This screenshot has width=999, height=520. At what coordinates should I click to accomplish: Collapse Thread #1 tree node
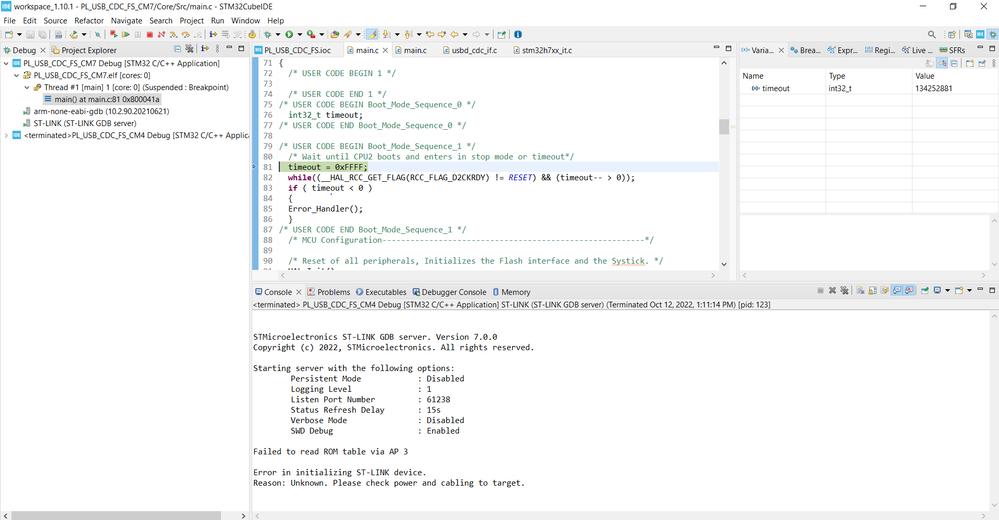tap(27, 87)
